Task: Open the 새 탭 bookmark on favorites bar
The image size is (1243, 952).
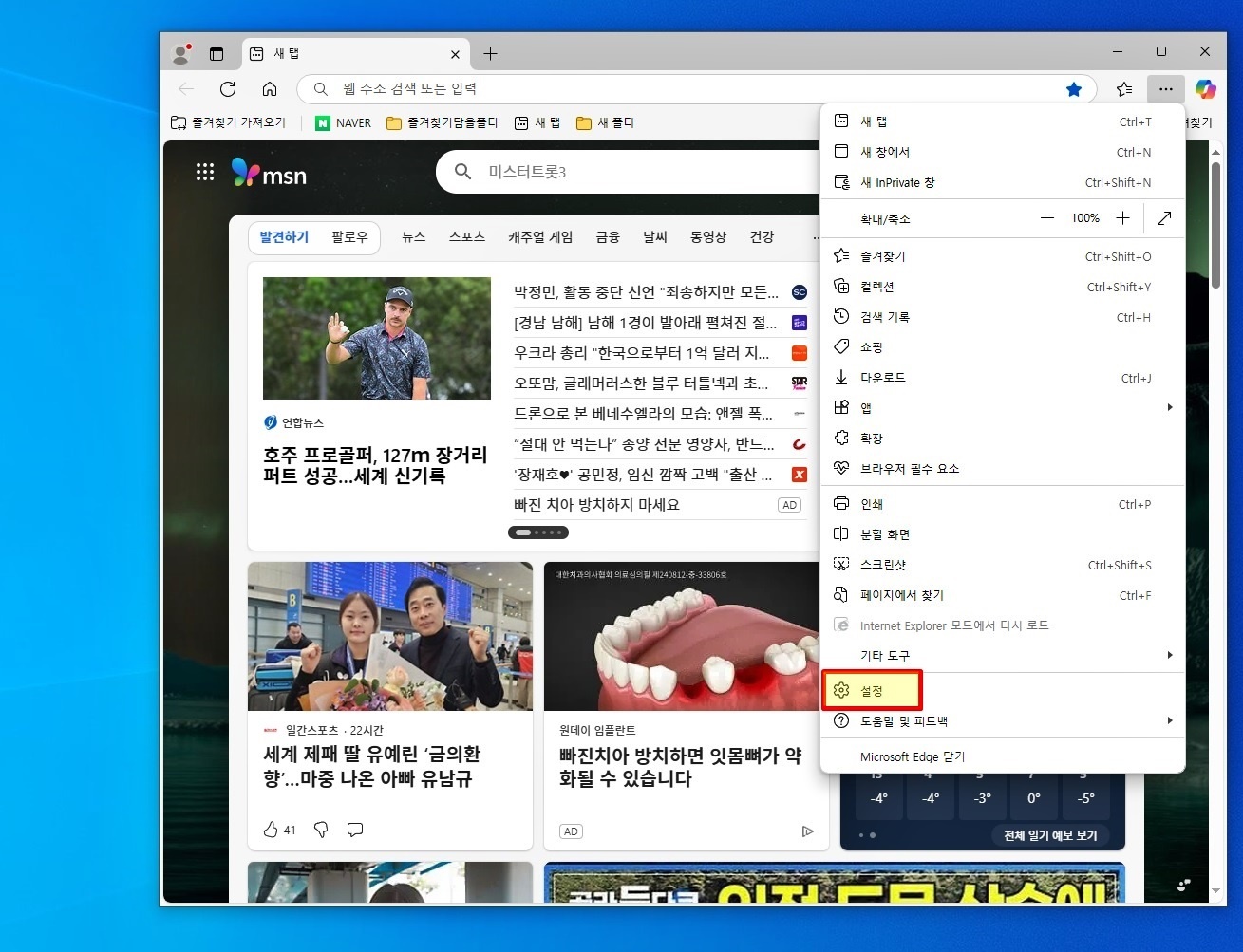Action: point(537,122)
